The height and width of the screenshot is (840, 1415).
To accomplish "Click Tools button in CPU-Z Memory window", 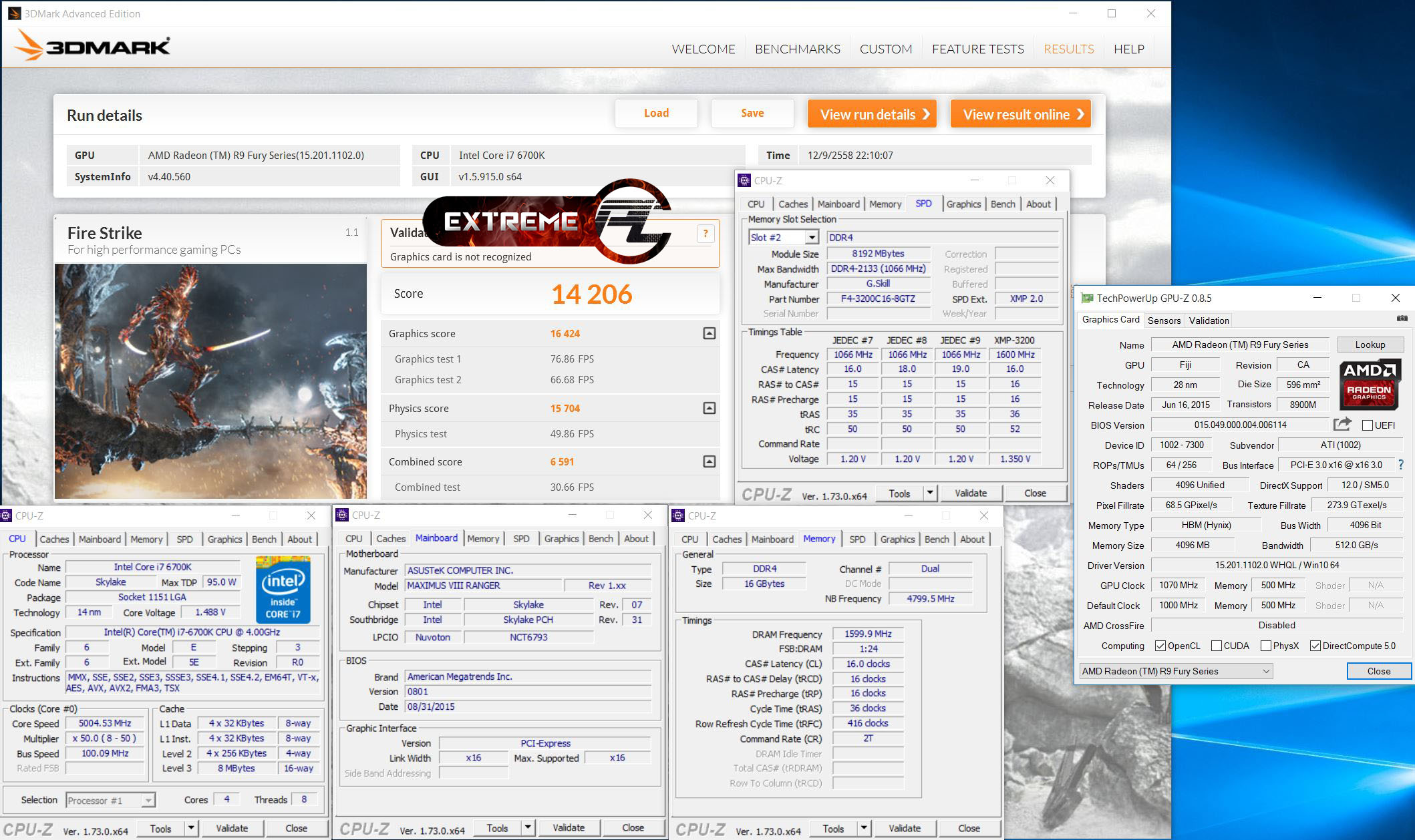I will 832,828.
